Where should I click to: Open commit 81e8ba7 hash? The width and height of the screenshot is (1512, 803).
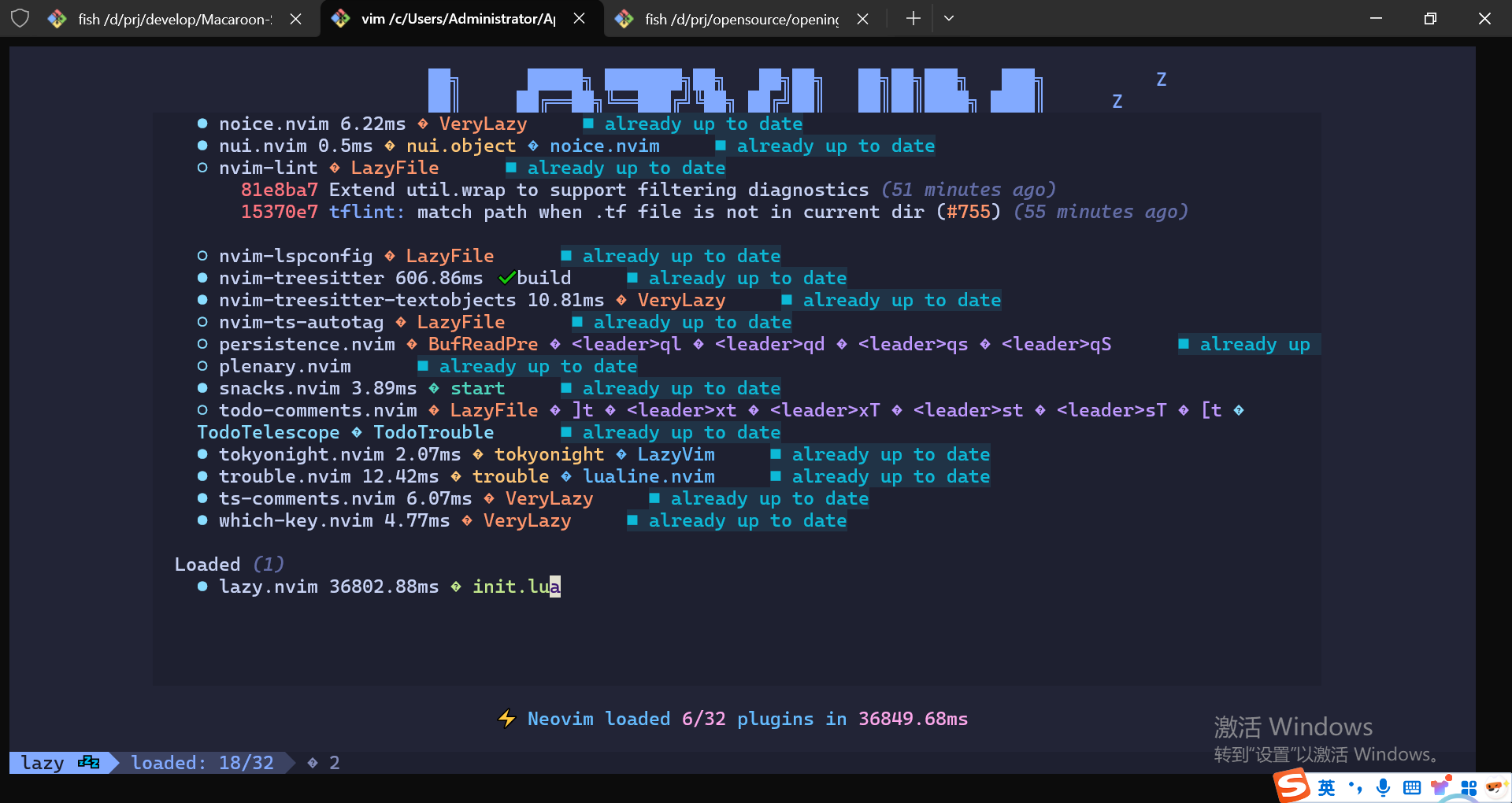click(x=280, y=190)
